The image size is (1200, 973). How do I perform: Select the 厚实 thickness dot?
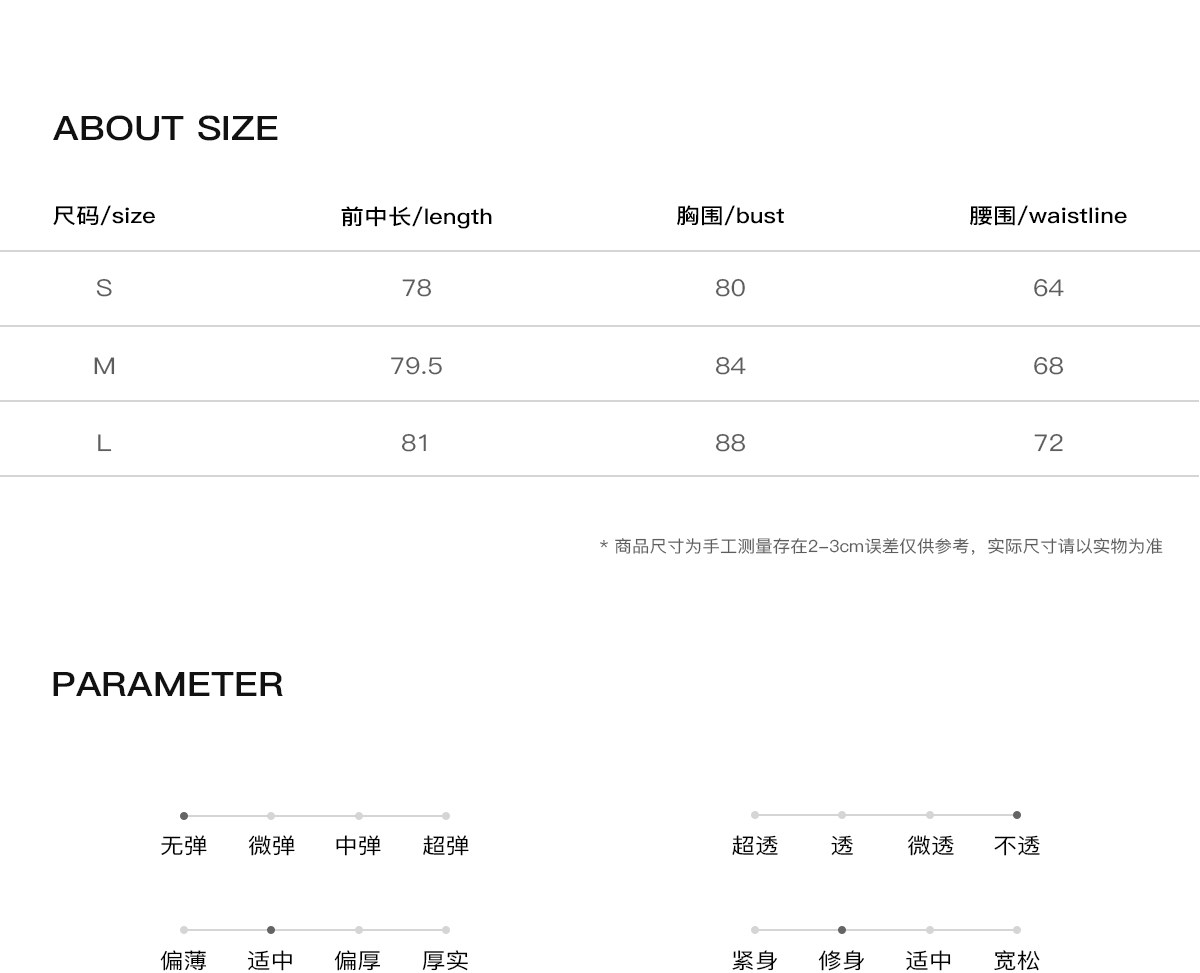coord(446,930)
